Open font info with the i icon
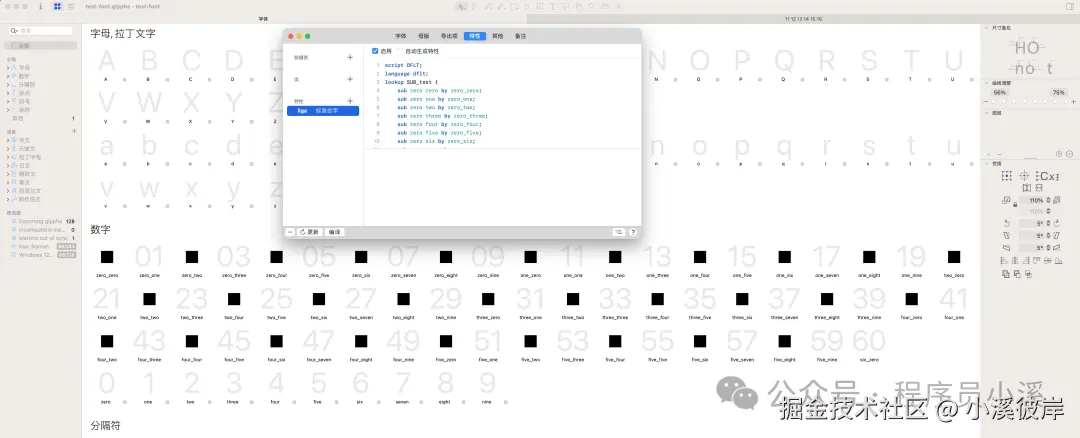 point(41,6)
